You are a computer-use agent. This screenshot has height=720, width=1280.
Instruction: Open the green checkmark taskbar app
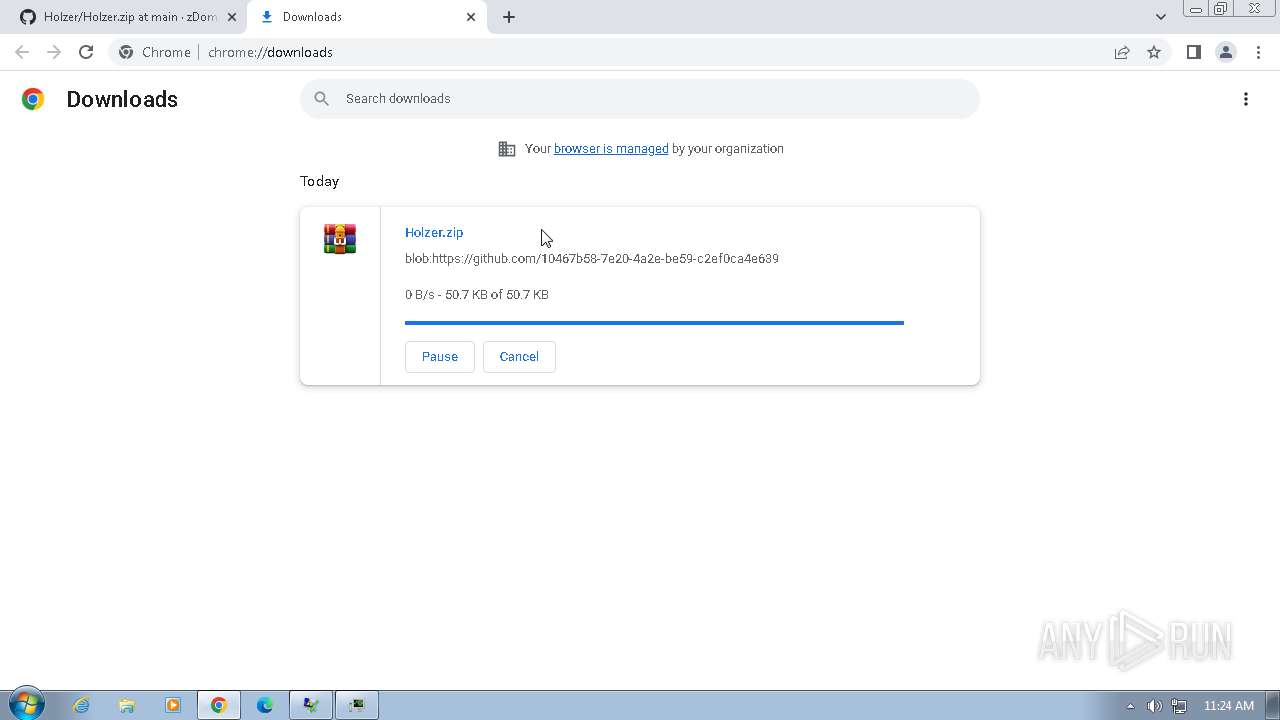pyautogui.click(x=311, y=705)
